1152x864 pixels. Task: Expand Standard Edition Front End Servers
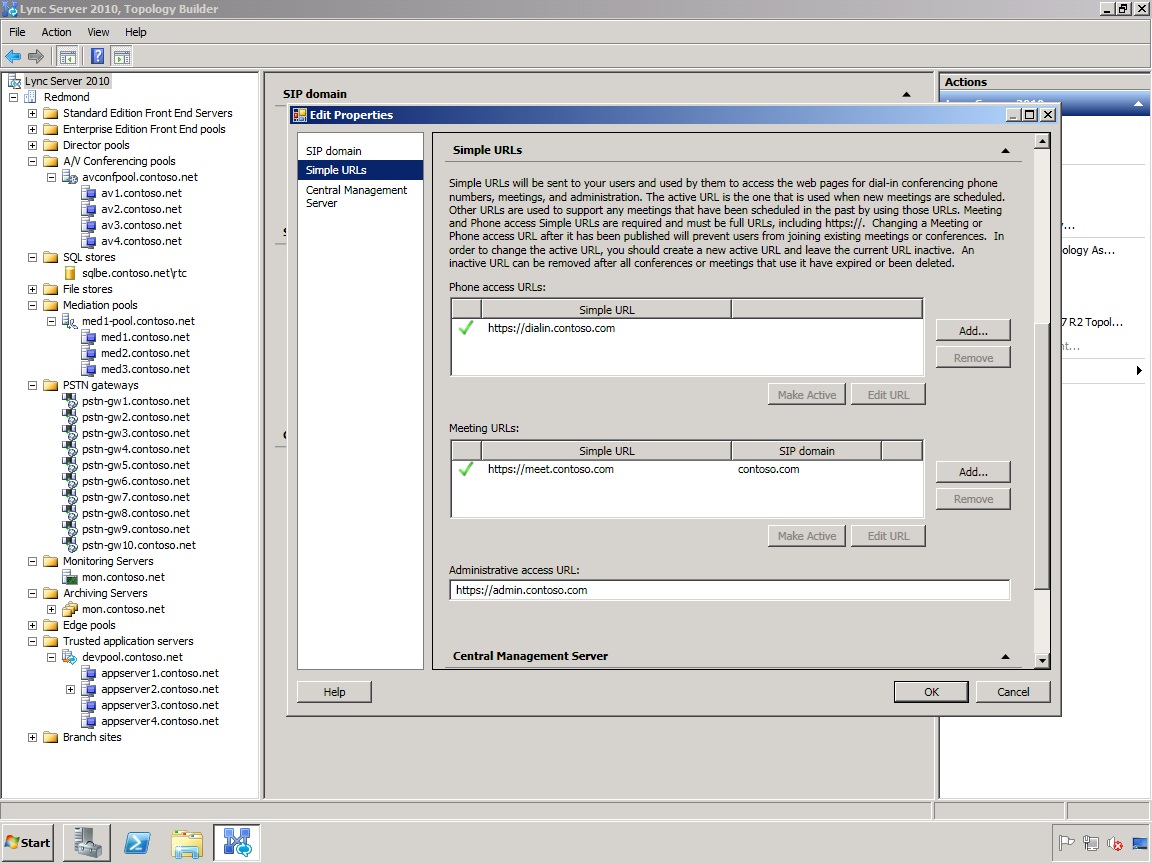tap(32, 113)
